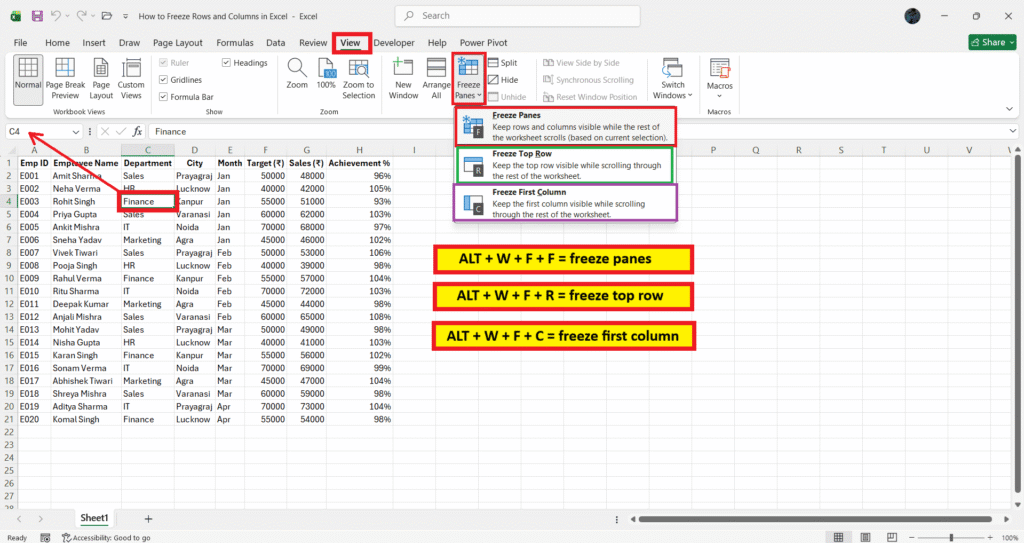
Task: Choose Freeze First Column option
Action: [x=566, y=203]
